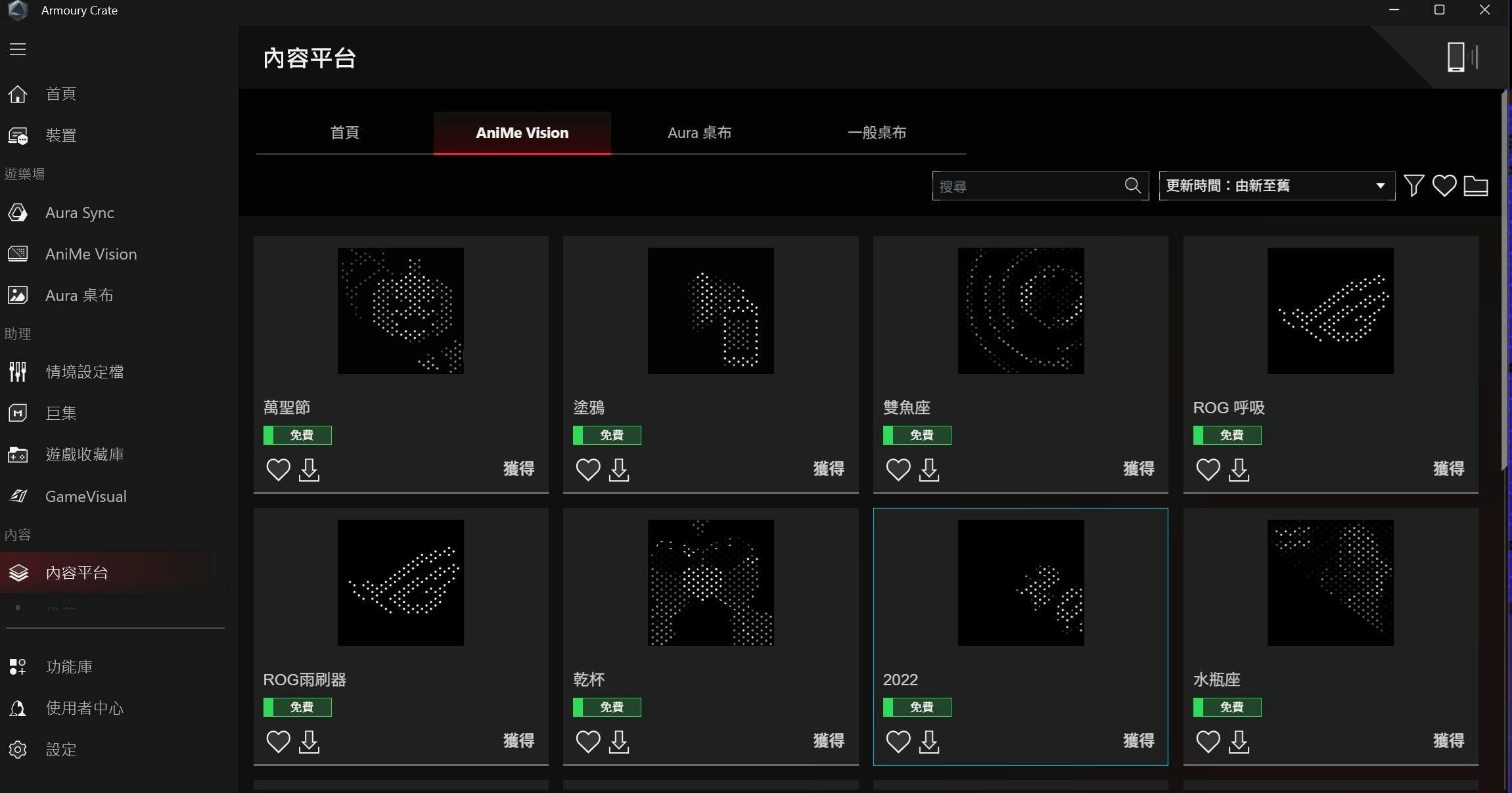Image resolution: width=1512 pixels, height=793 pixels.
Task: Expand the 更新時間：由新至舊 sort dropdown
Action: pyautogui.click(x=1277, y=186)
